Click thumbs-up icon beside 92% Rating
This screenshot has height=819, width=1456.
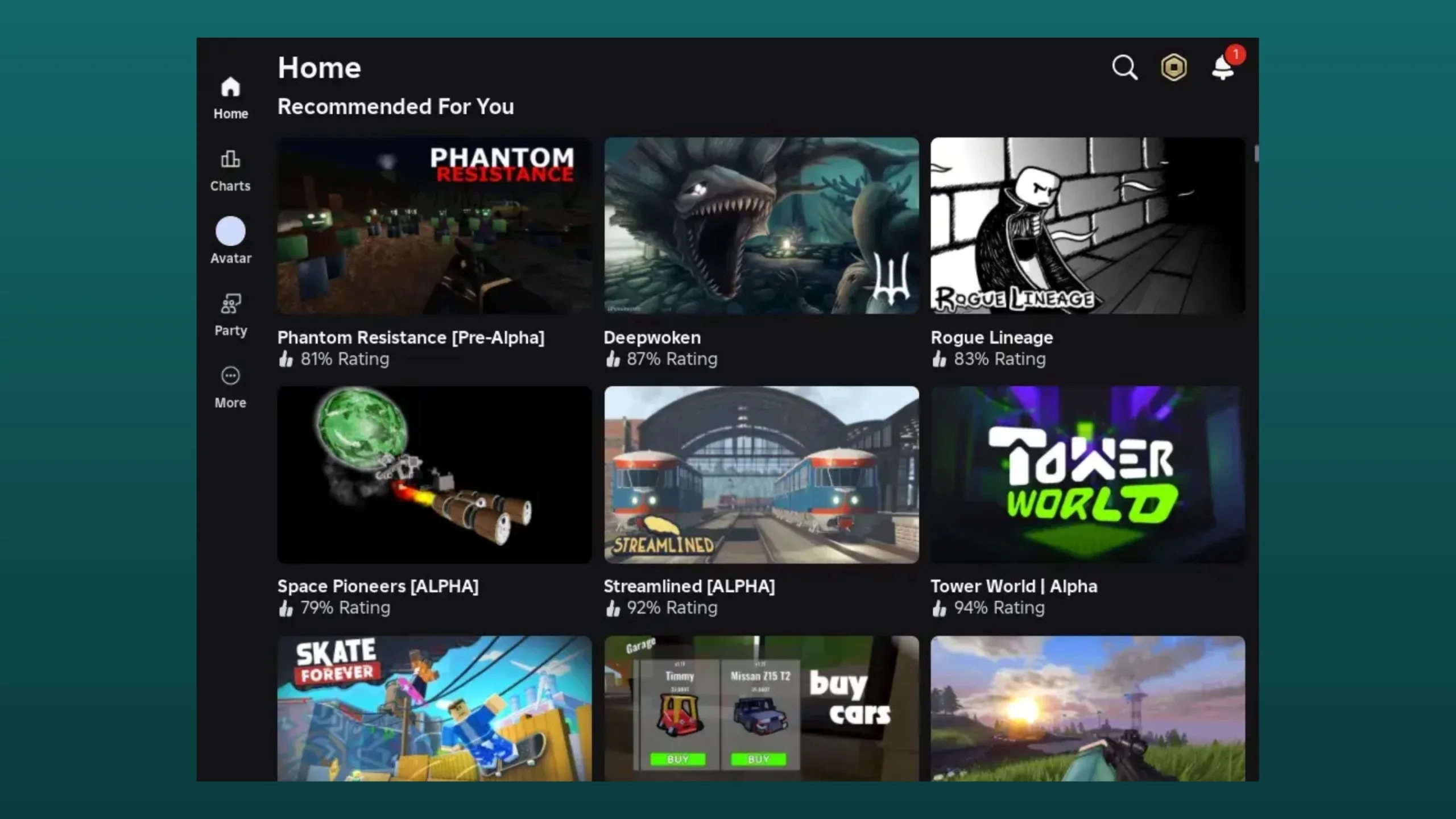(613, 608)
